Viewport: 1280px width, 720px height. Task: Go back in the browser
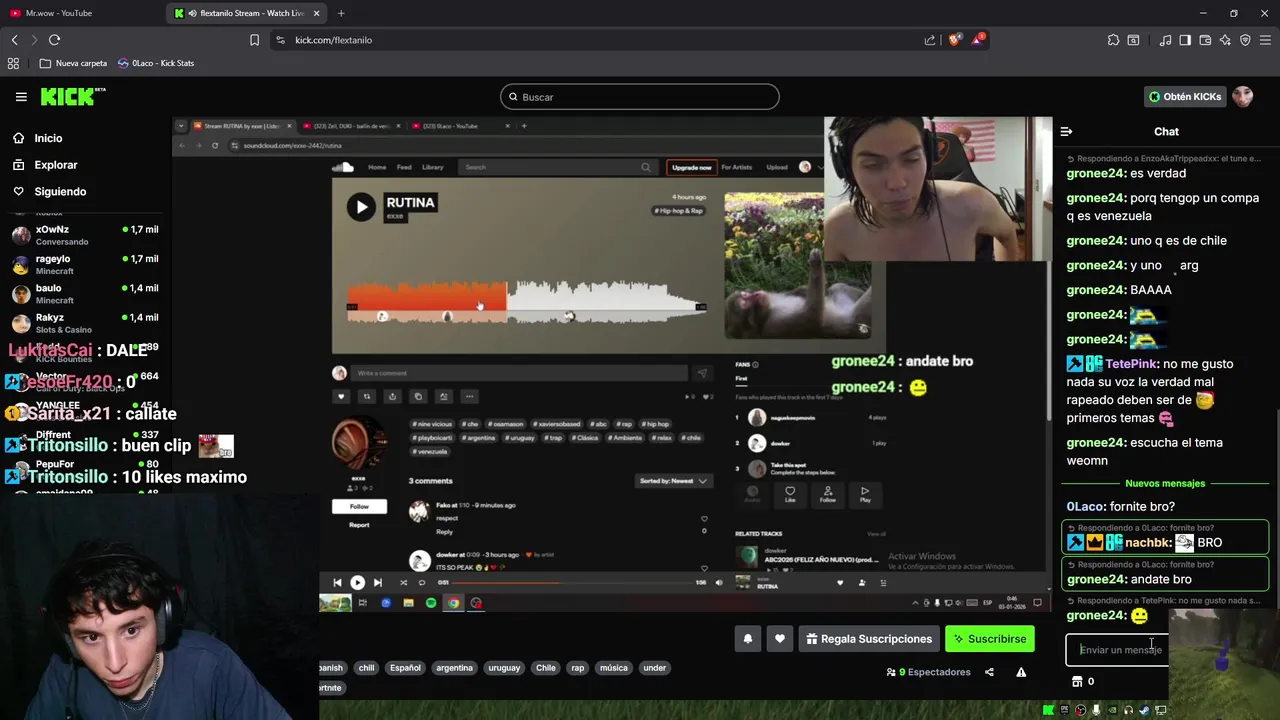pyautogui.click(x=14, y=40)
